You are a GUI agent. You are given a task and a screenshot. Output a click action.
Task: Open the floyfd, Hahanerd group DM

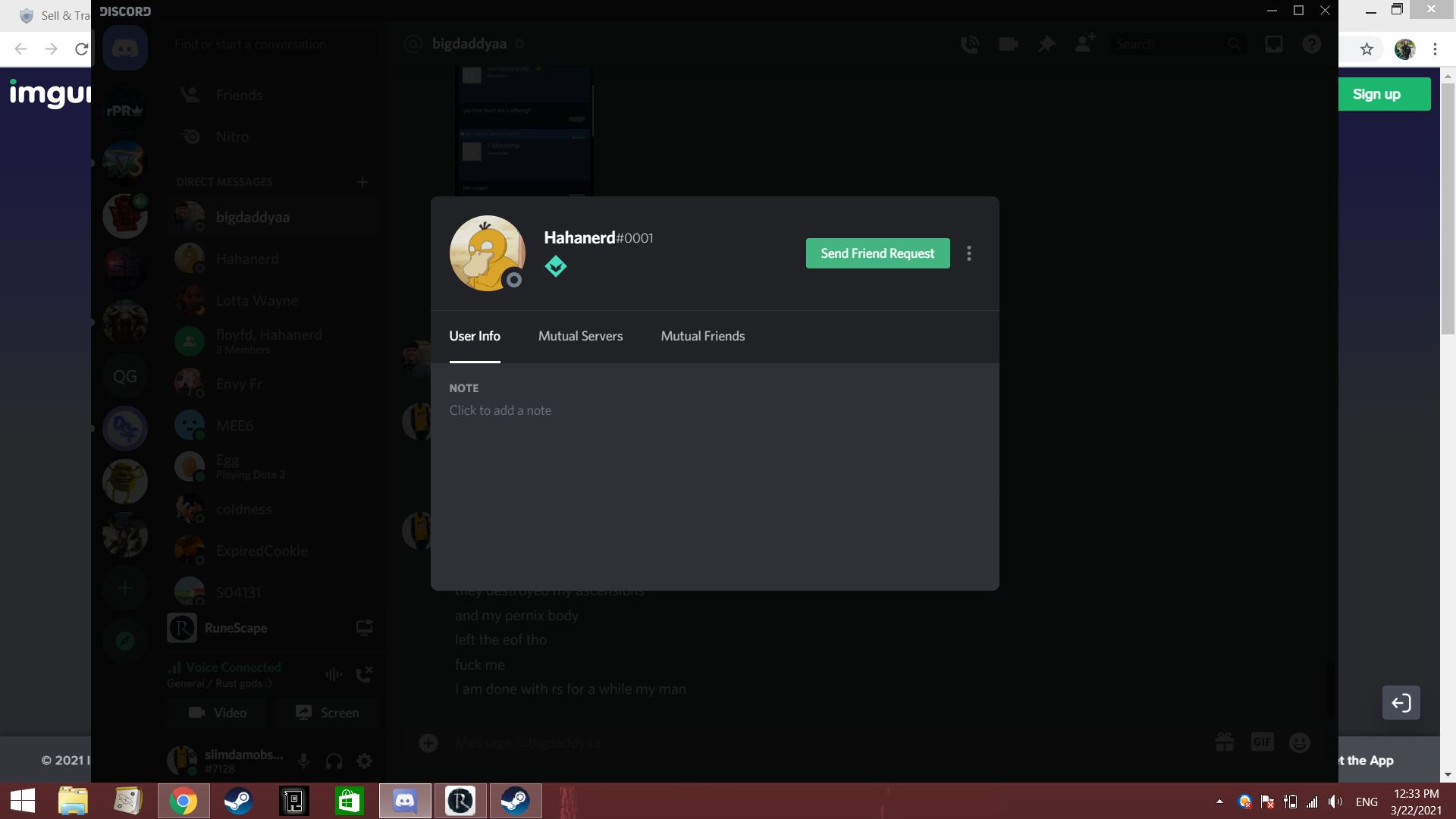pyautogui.click(x=272, y=341)
